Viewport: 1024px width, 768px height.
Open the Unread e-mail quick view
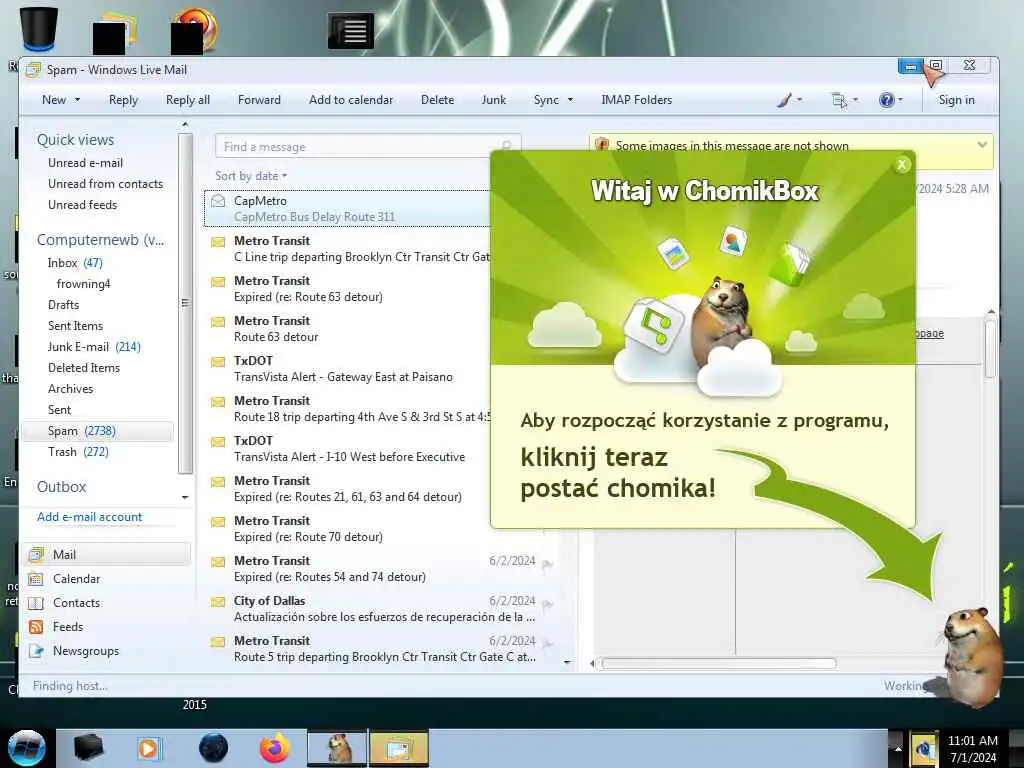click(86, 163)
